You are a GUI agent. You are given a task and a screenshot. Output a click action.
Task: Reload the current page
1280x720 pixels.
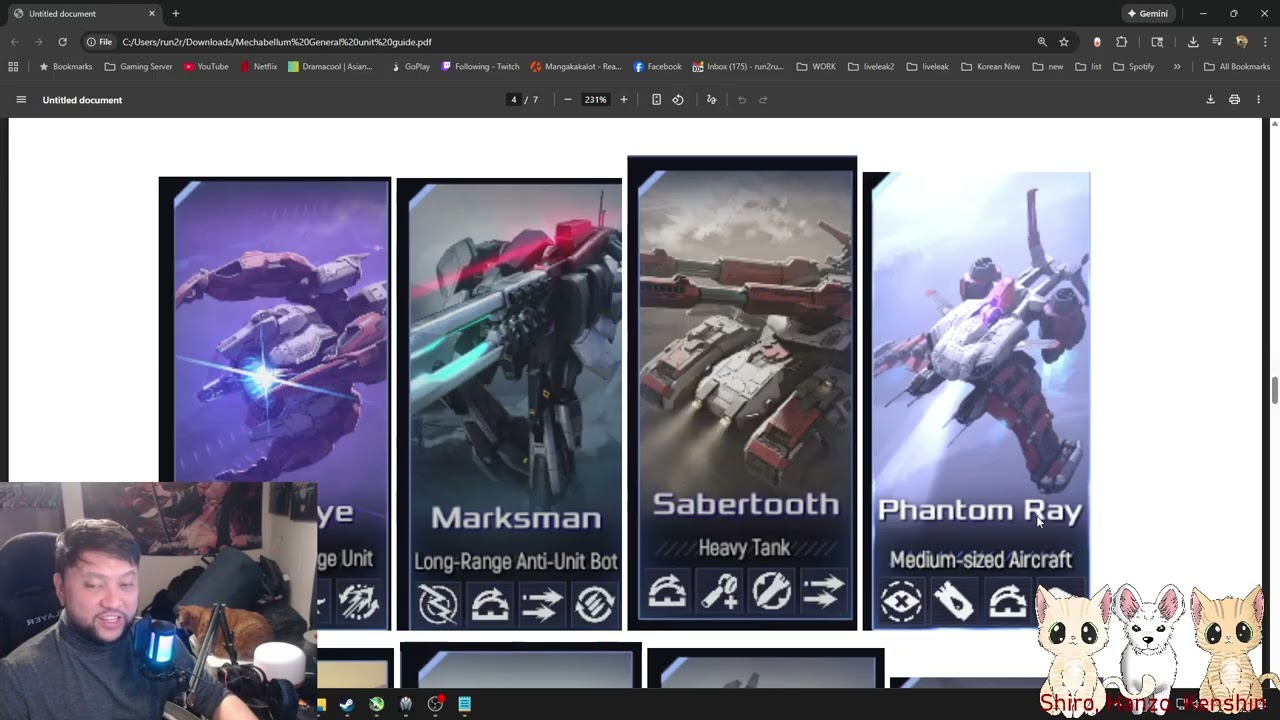63,42
